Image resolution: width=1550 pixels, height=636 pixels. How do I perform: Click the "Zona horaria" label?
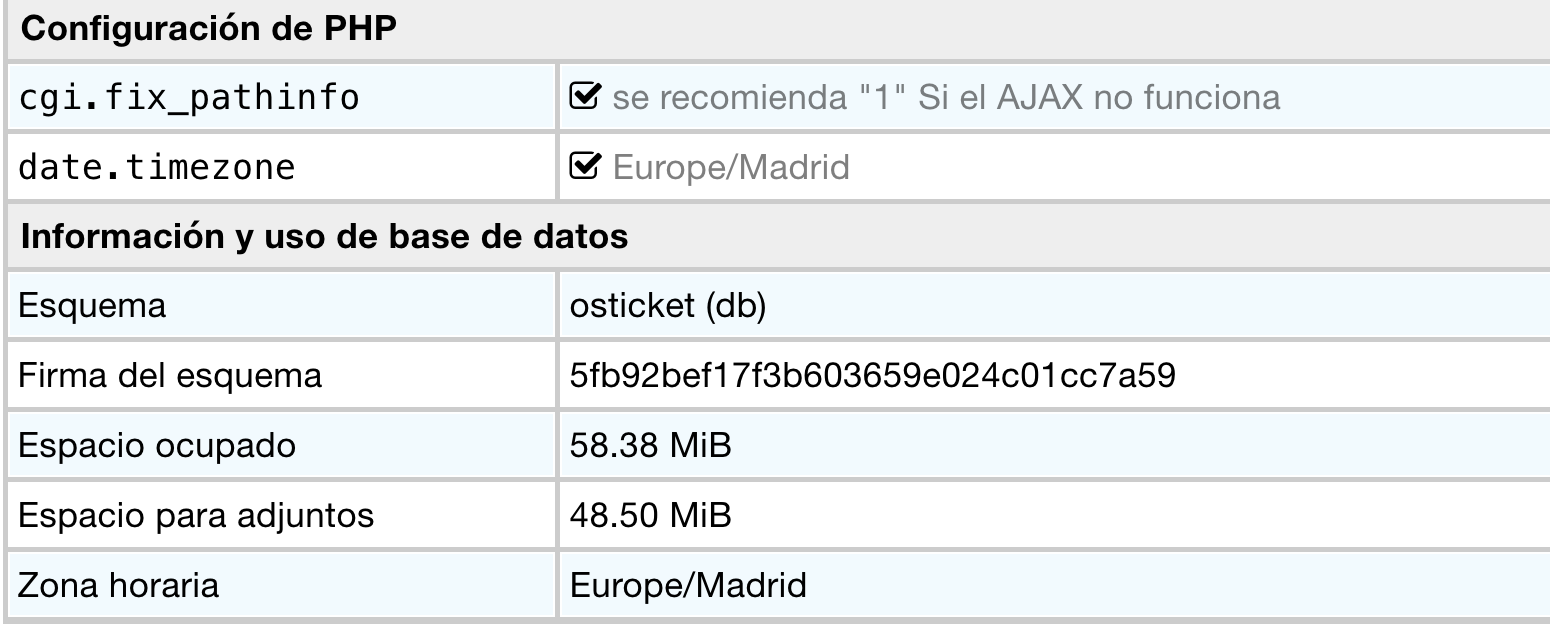(120, 584)
